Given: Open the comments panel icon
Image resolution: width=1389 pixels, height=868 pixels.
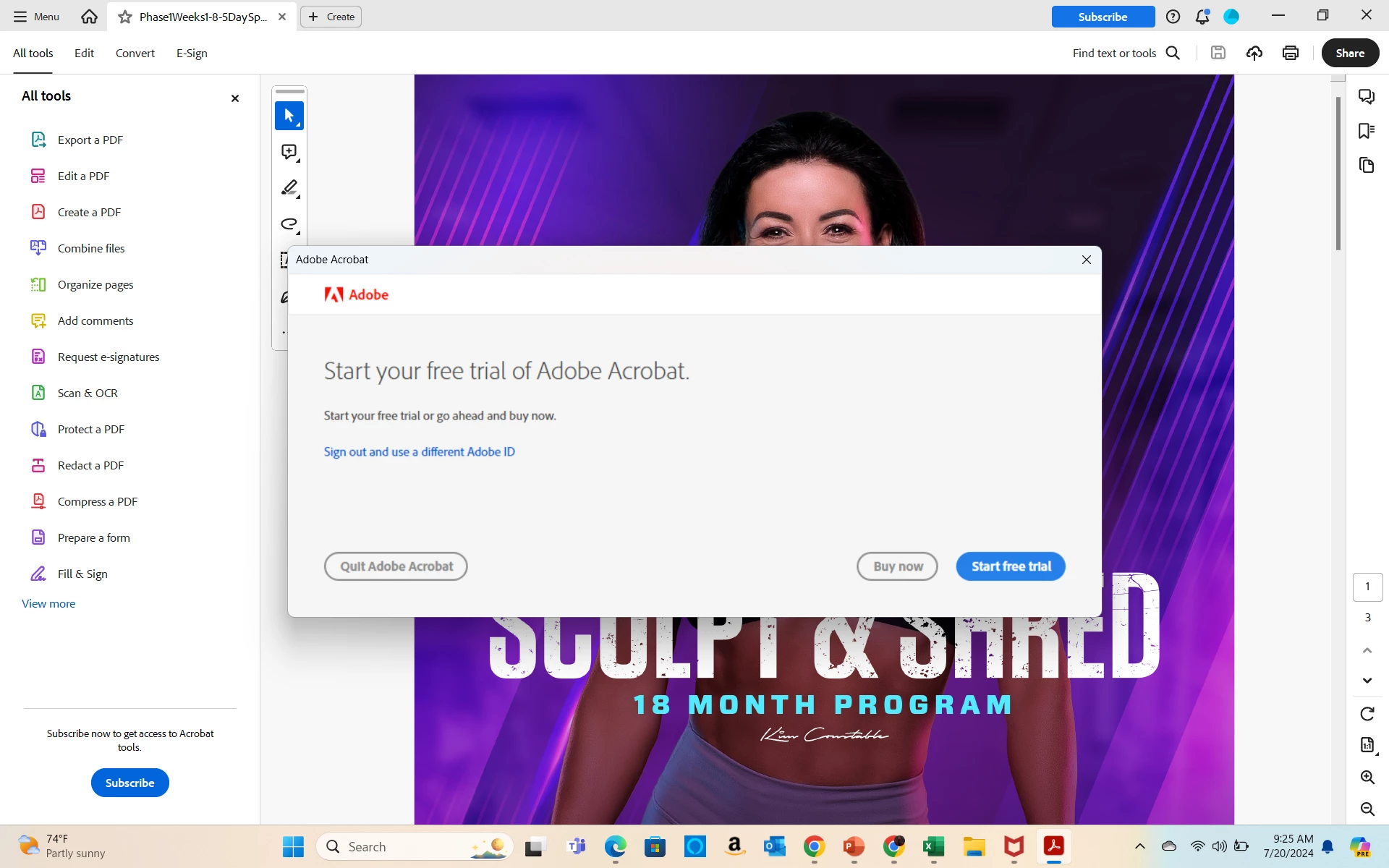Looking at the screenshot, I should (1366, 97).
